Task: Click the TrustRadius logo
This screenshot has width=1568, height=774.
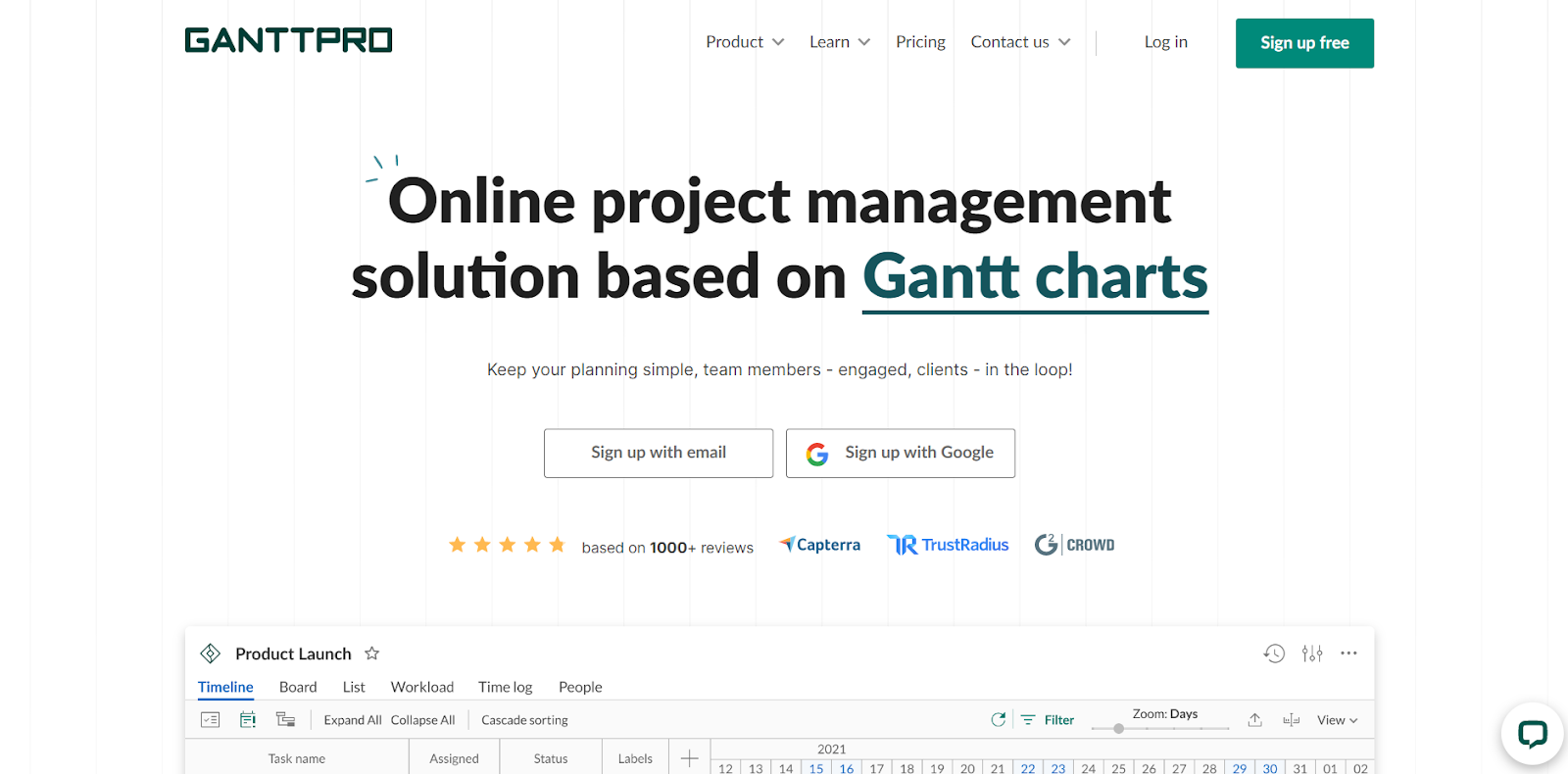Action: [x=948, y=545]
